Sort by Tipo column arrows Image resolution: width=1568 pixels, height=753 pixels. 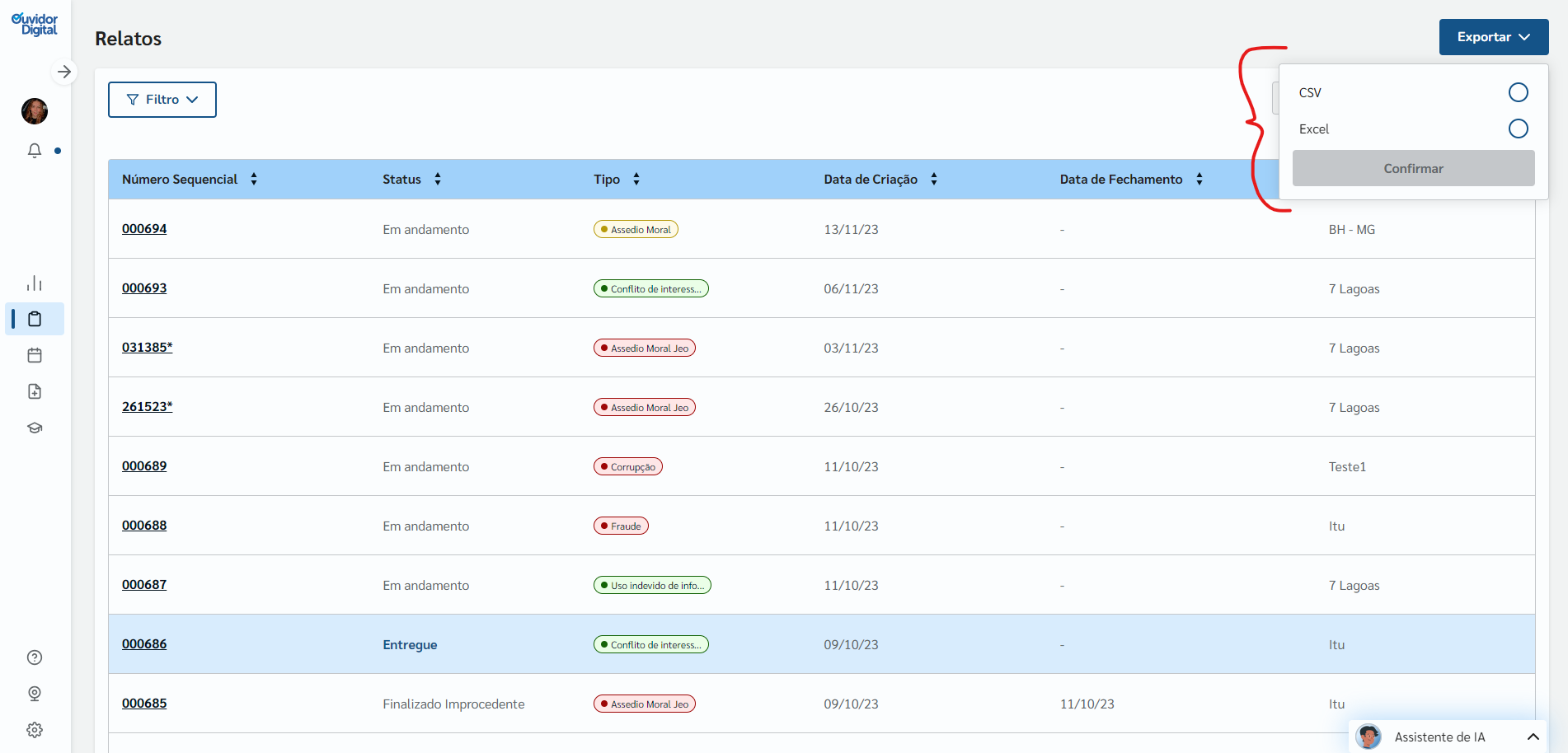coord(636,179)
